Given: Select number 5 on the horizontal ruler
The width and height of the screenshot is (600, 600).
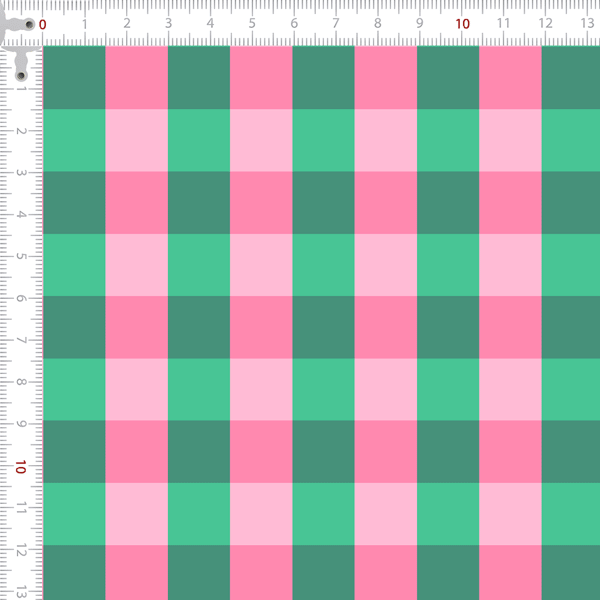Looking at the screenshot, I should coord(252,24).
